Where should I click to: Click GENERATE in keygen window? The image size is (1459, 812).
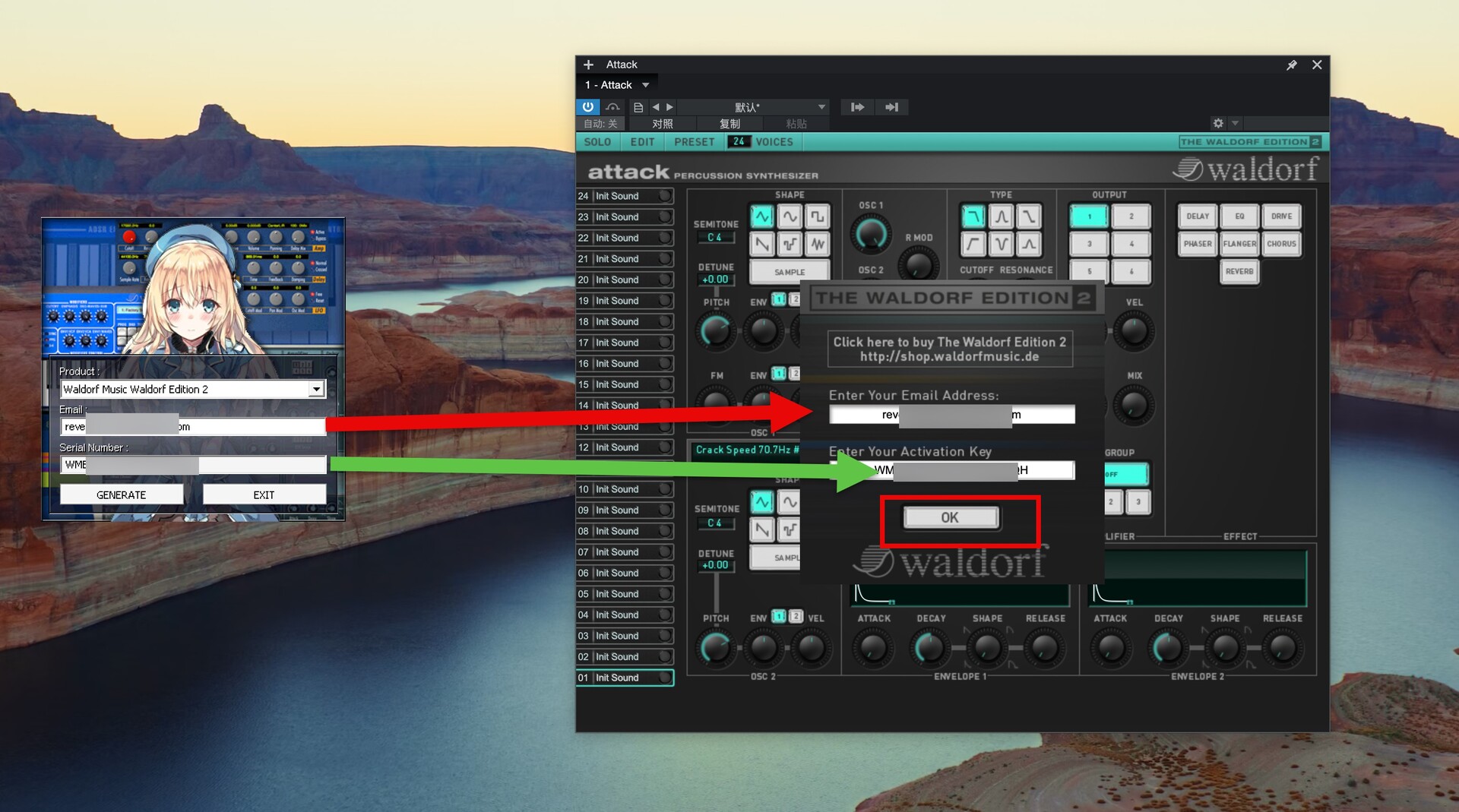coord(122,494)
